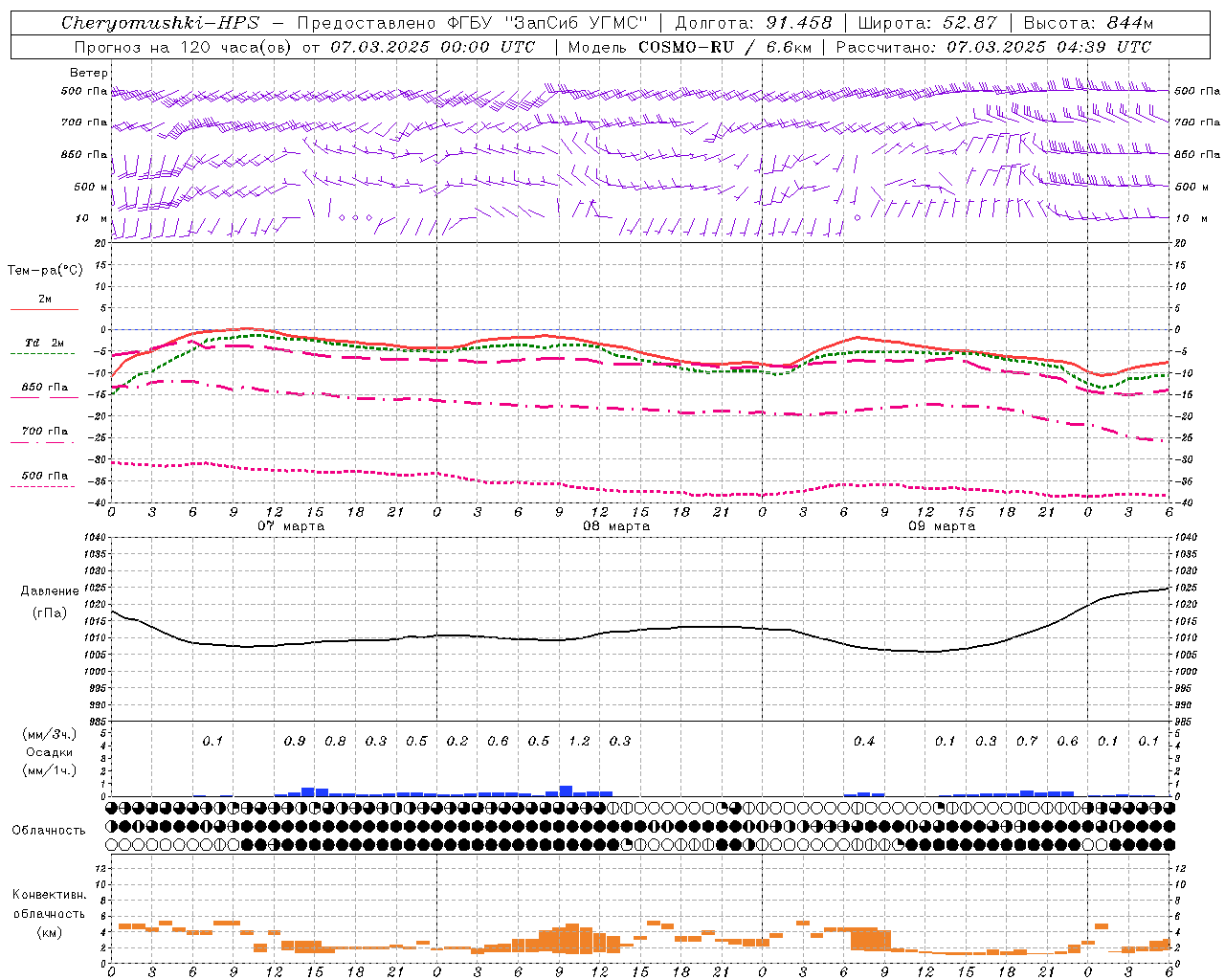
Task: Click the model name COSMO-RU / 6.6км
Action: tap(724, 47)
